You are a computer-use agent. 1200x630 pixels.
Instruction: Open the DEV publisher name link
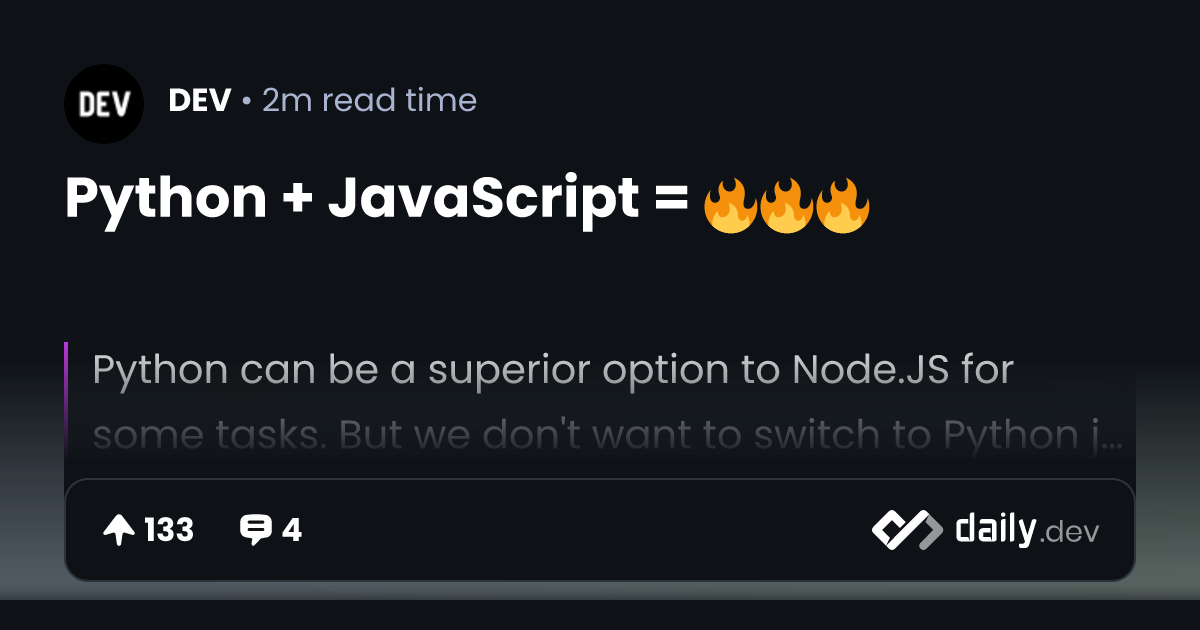pyautogui.click(x=200, y=100)
